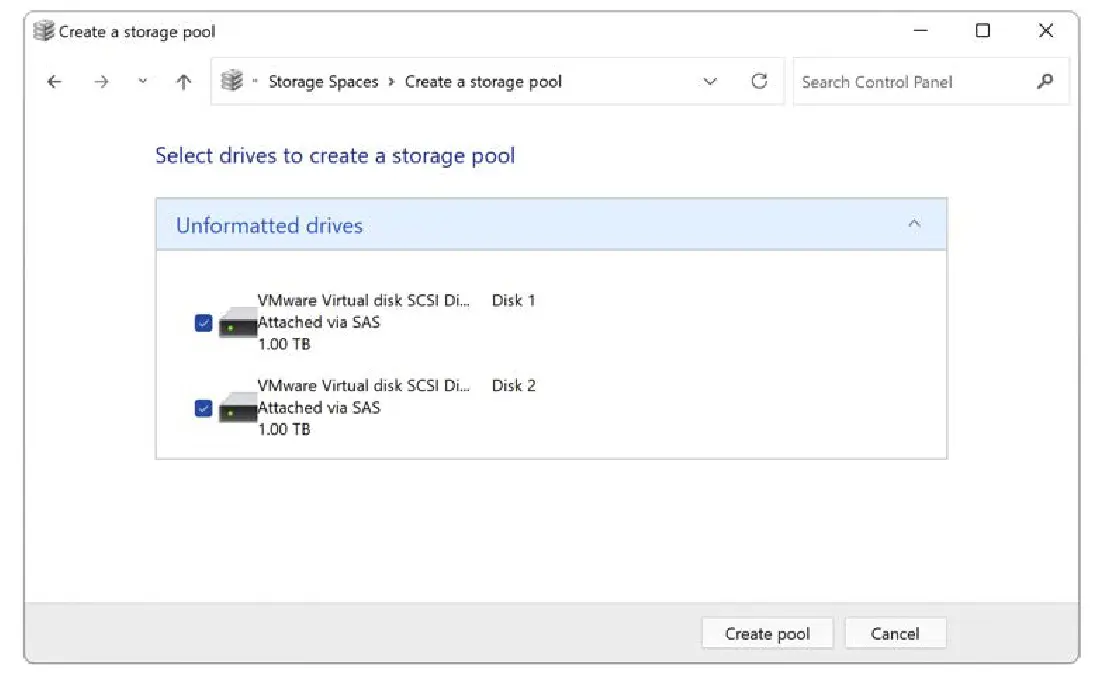Refresh the Create a storage pool page
This screenshot has width=1102, height=675.
[x=759, y=82]
